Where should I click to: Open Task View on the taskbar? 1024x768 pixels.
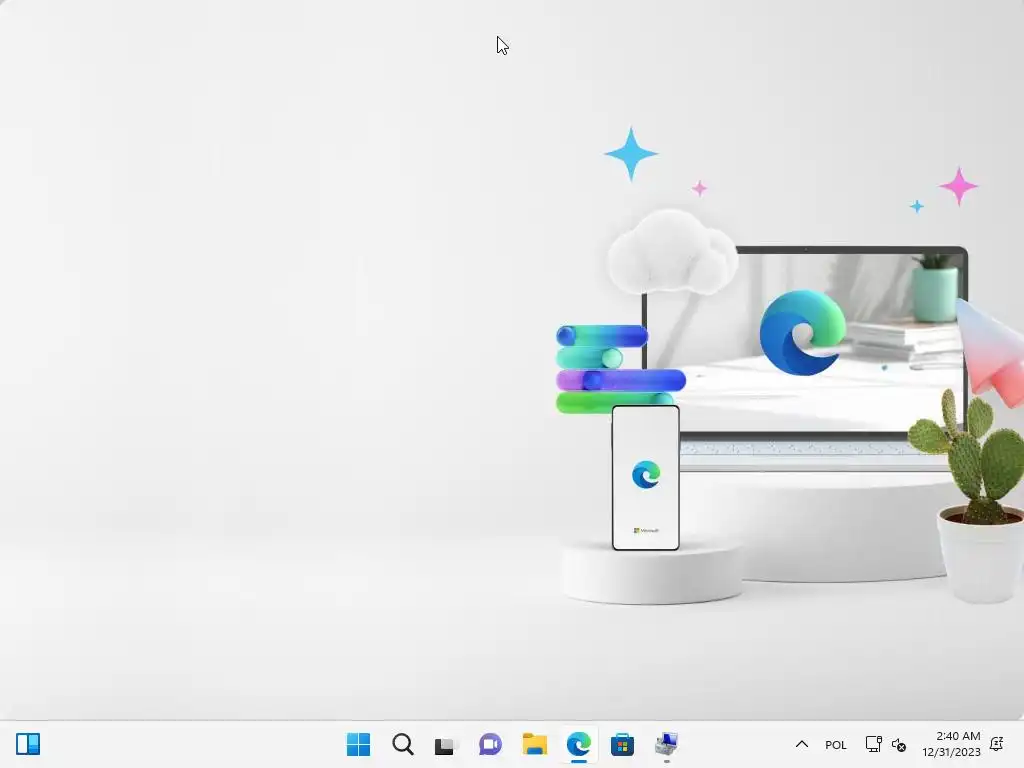(446, 744)
